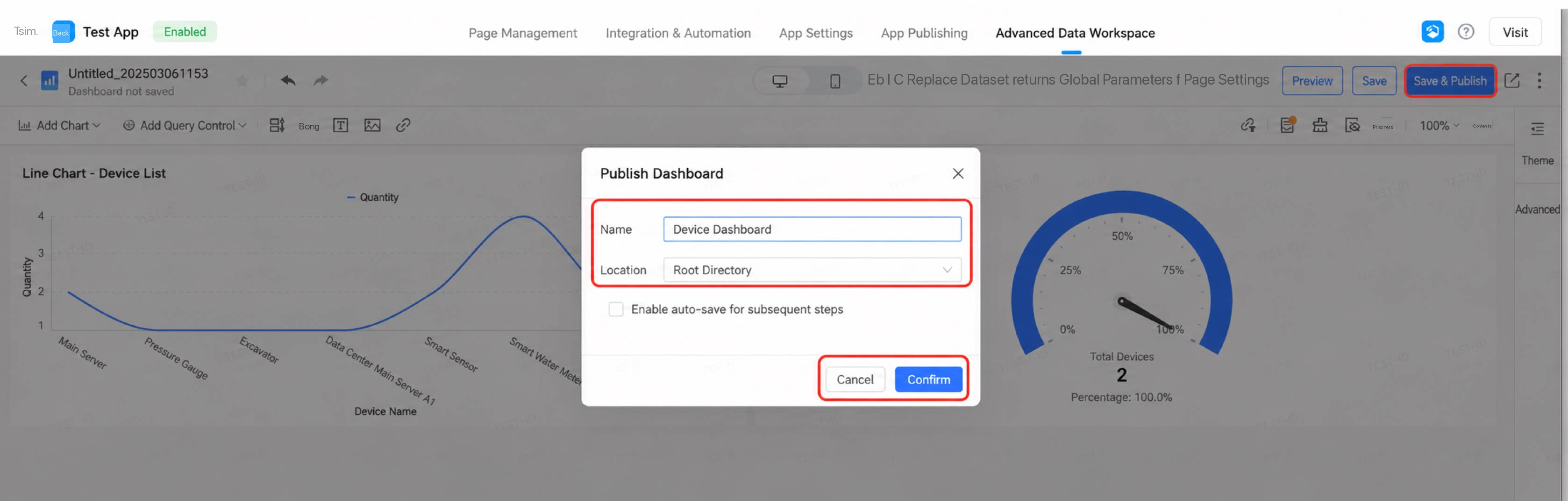Click the dashboard Name input field
This screenshot has width=1568, height=501.
(812, 229)
